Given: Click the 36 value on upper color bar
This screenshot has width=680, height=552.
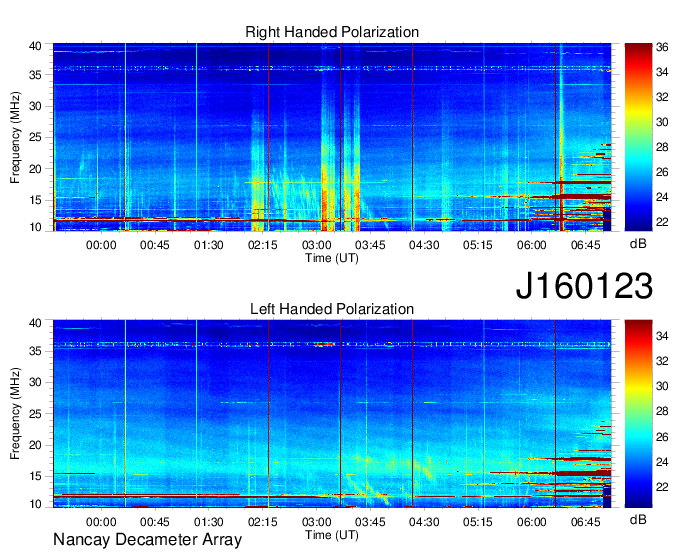Looking at the screenshot, I should 662,47.
